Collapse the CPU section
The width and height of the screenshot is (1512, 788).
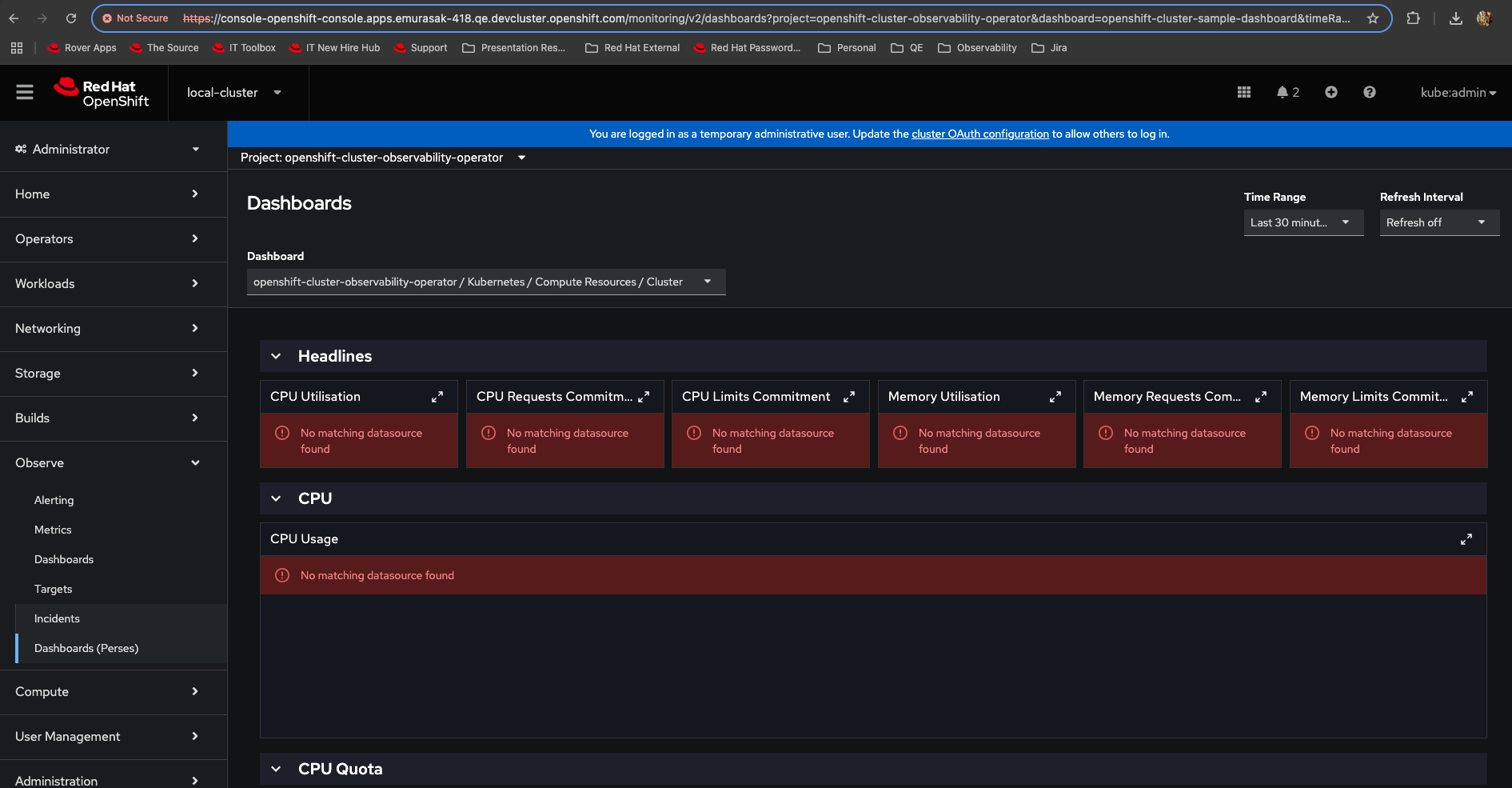276,498
